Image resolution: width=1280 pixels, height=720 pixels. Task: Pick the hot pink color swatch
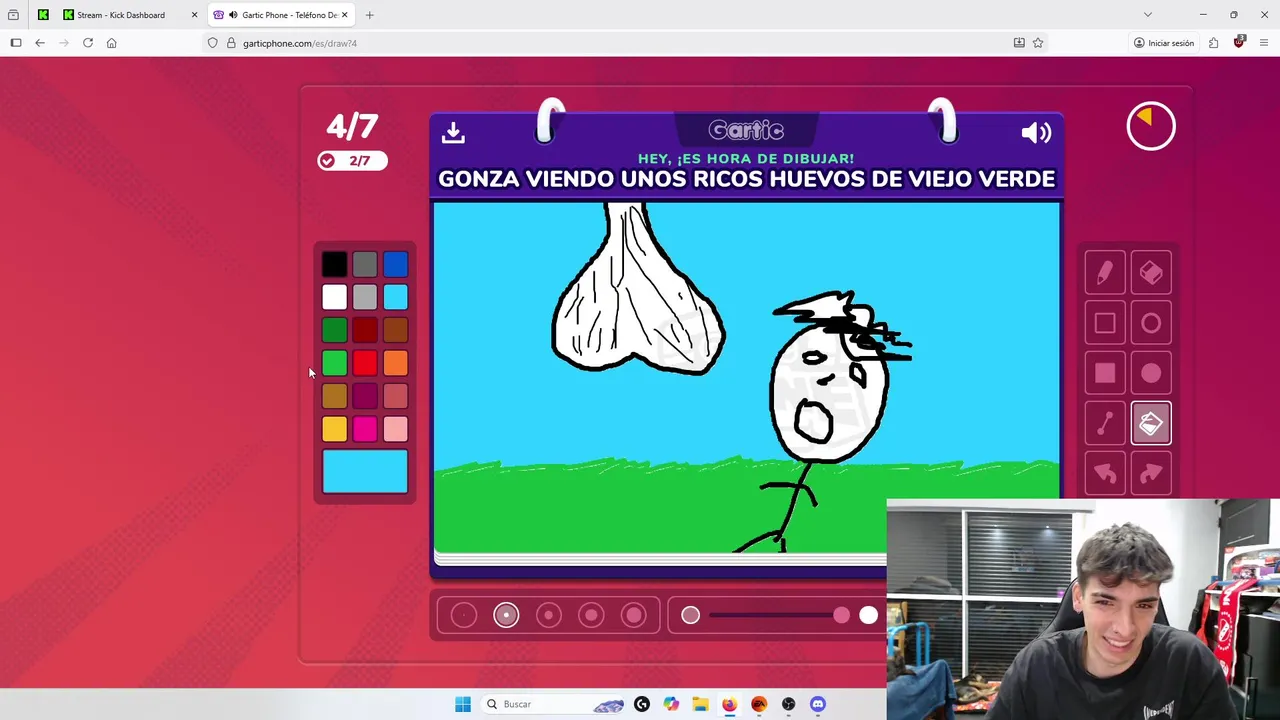(365, 429)
